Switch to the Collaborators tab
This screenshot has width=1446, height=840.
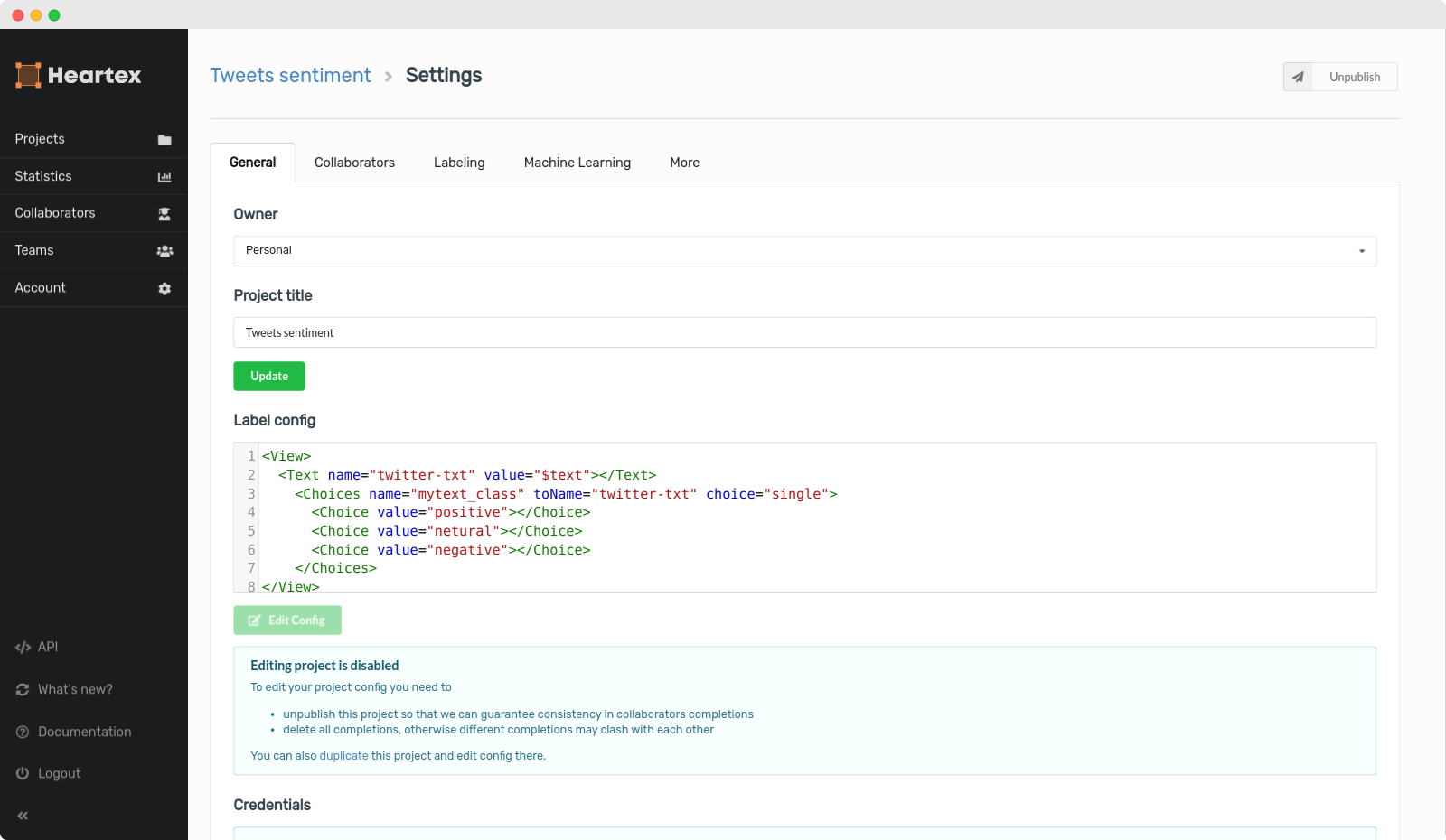pos(354,163)
